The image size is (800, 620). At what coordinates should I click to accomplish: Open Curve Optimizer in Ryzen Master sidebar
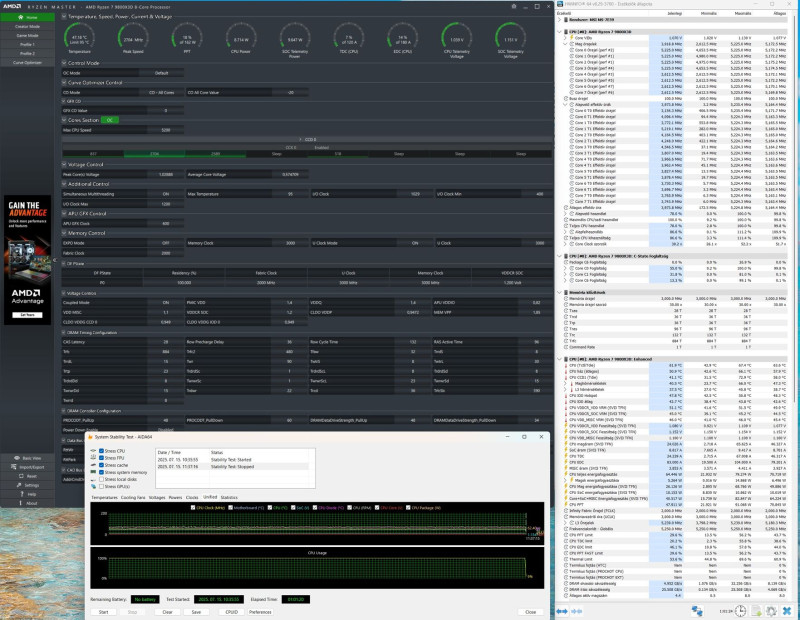click(28, 63)
